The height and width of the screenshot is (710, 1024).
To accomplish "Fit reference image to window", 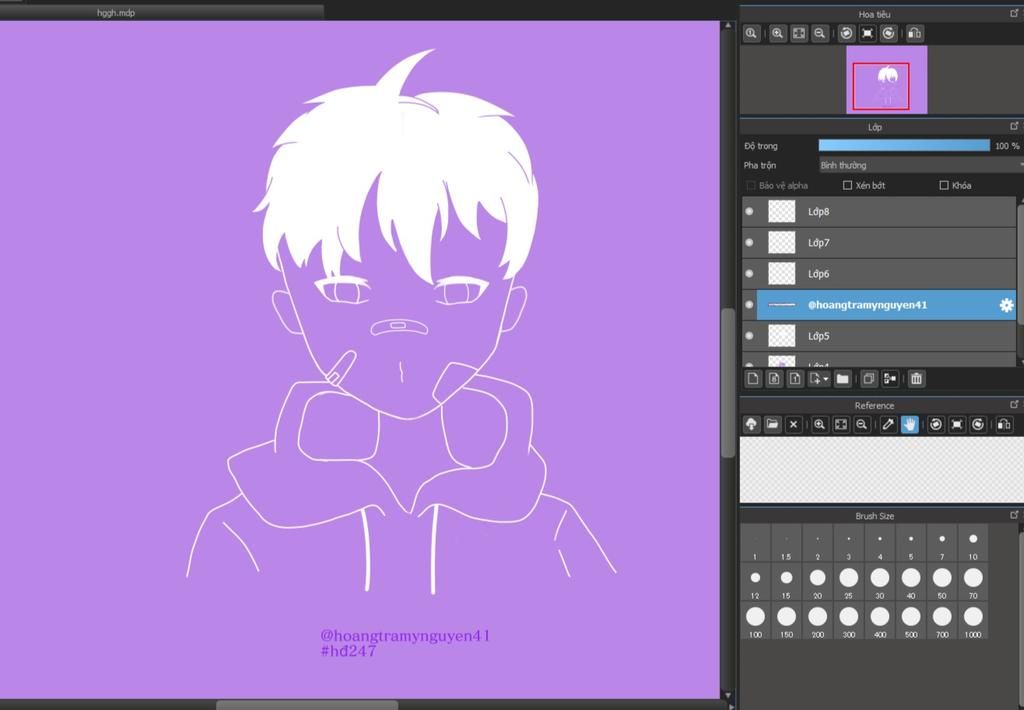I will click(841, 425).
